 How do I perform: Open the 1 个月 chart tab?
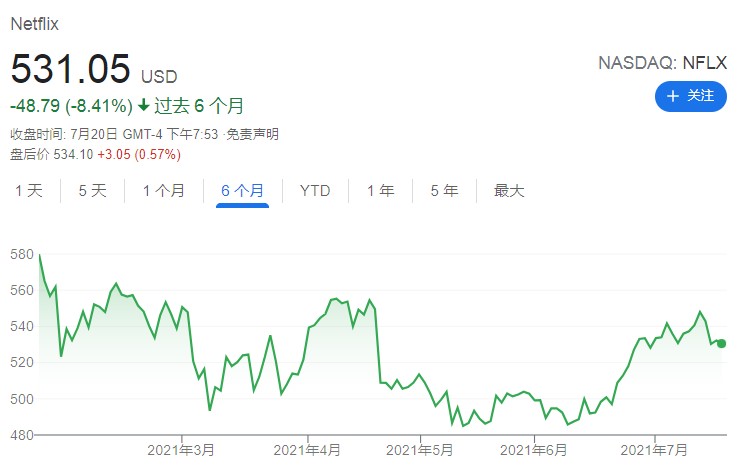coord(164,191)
